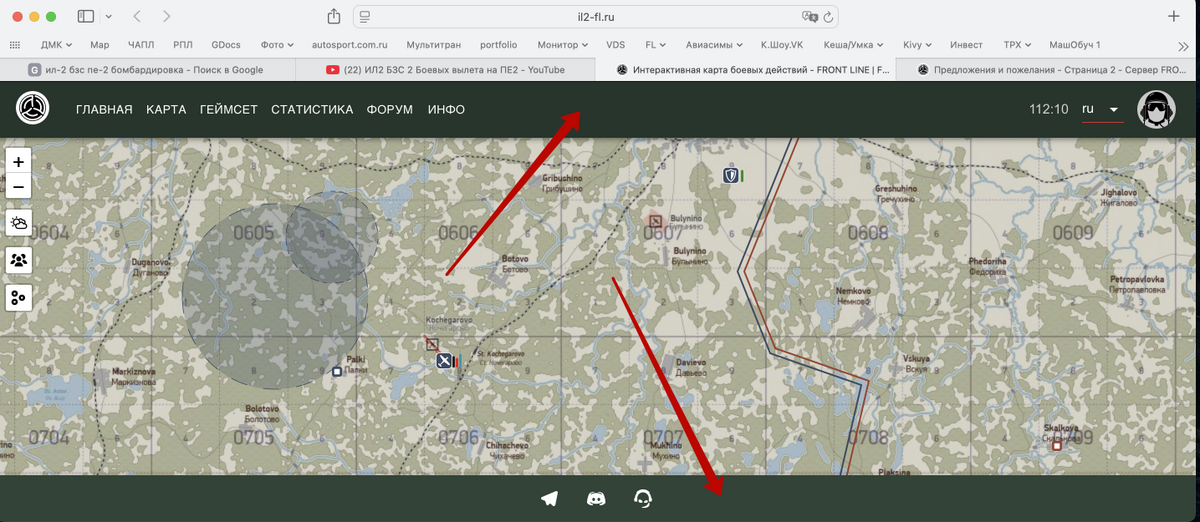Select the shield marker near Bulynino
Screen dimensions: 1200x522
(x=731, y=176)
